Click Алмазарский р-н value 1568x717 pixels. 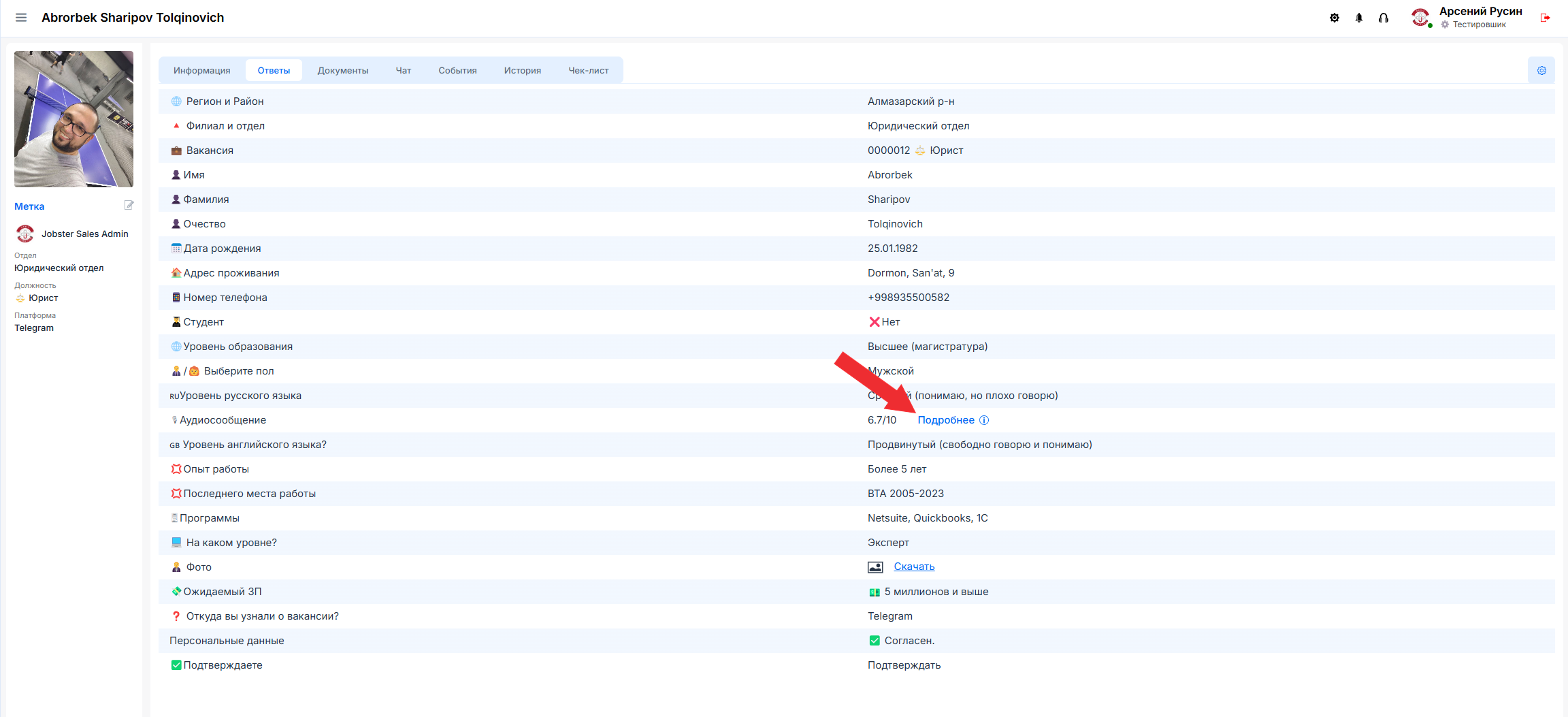(x=911, y=101)
